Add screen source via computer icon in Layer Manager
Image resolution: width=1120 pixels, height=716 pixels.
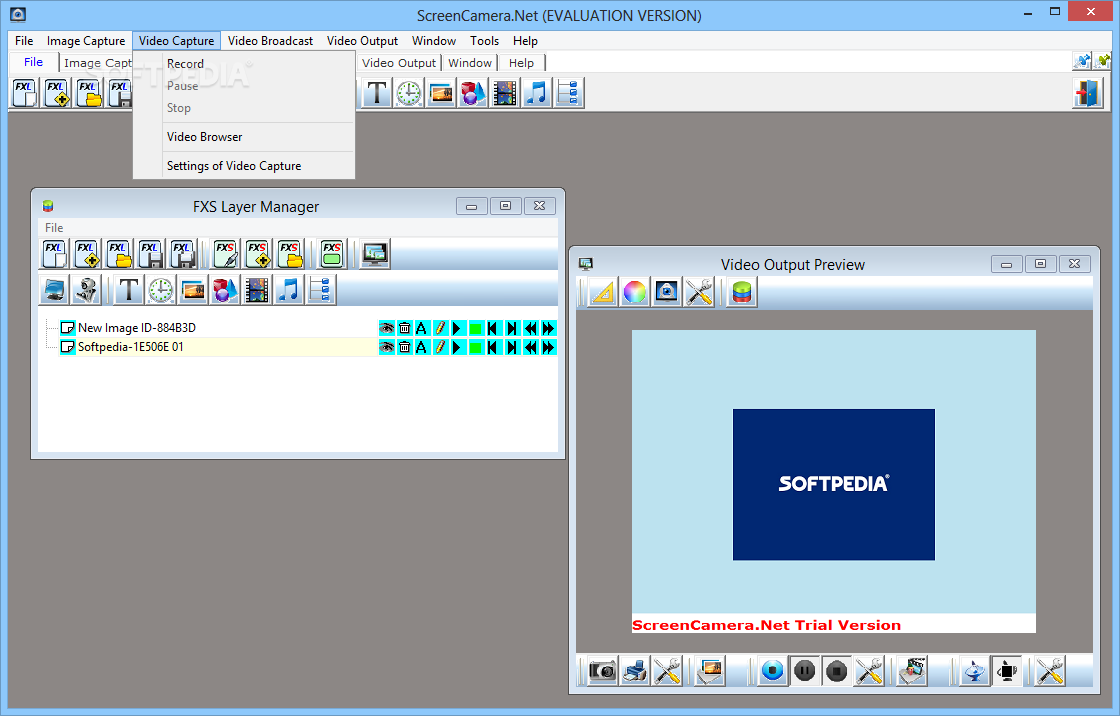[x=54, y=289]
